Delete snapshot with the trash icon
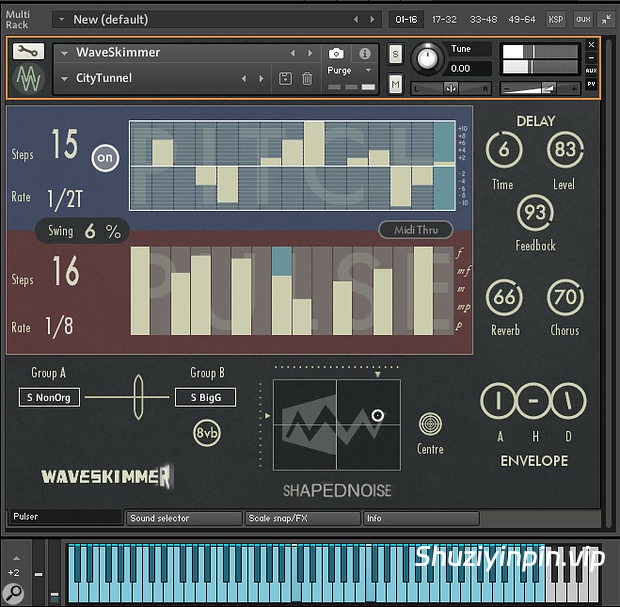This screenshot has height=607, width=620. [307, 78]
